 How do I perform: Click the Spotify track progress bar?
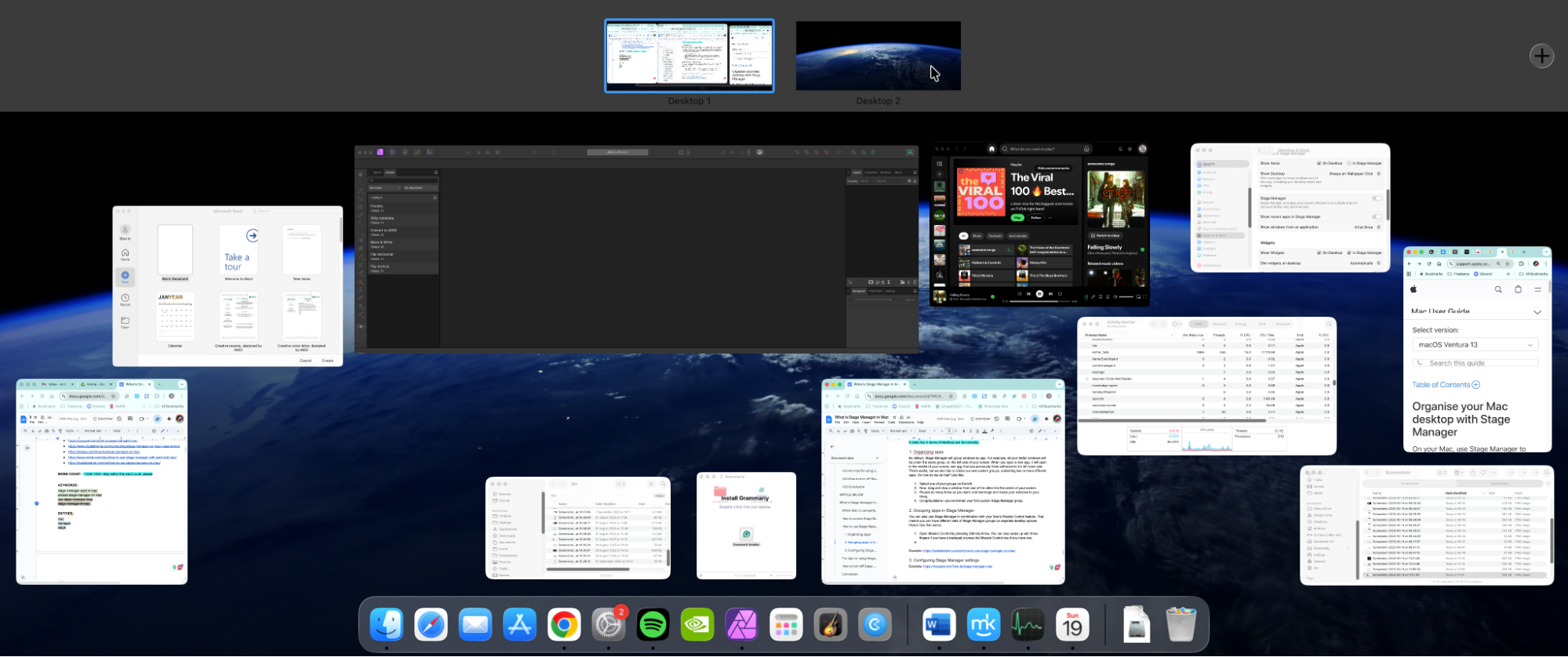click(x=1039, y=301)
